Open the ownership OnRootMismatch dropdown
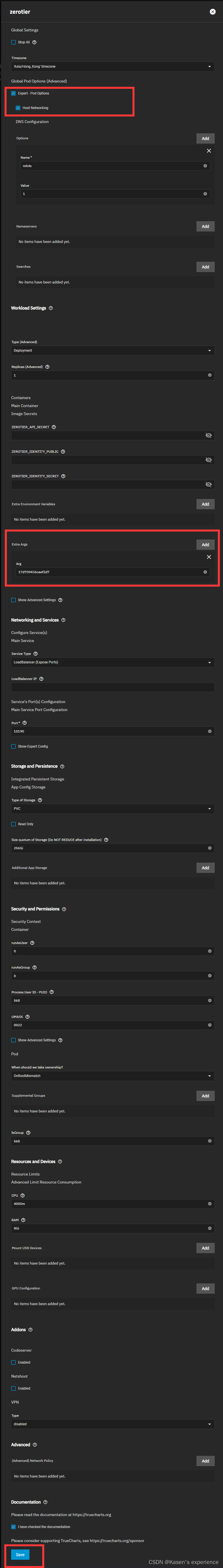The height and width of the screenshot is (1568, 223). point(113,1076)
